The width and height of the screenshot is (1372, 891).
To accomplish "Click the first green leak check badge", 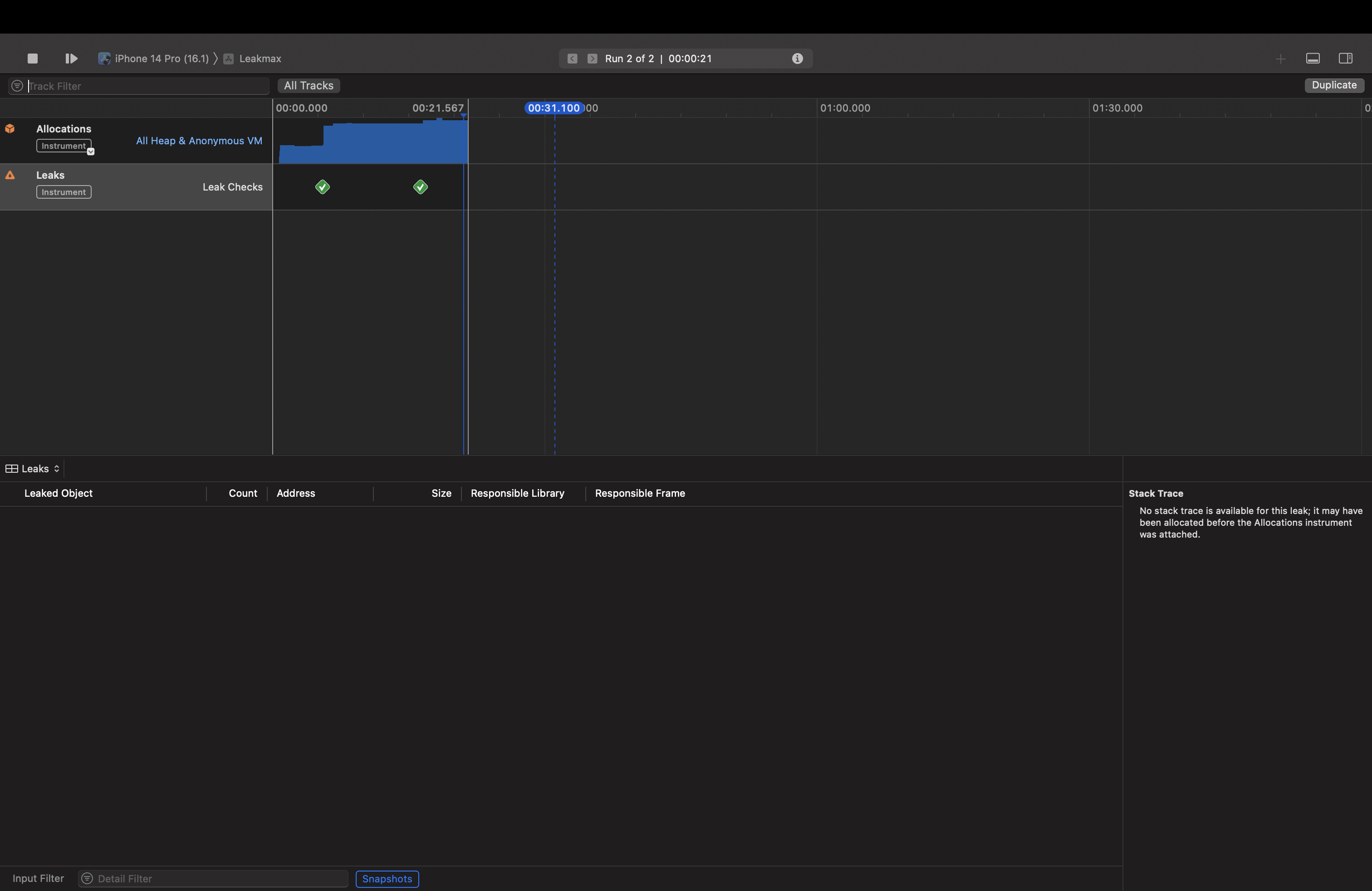I will click(322, 186).
